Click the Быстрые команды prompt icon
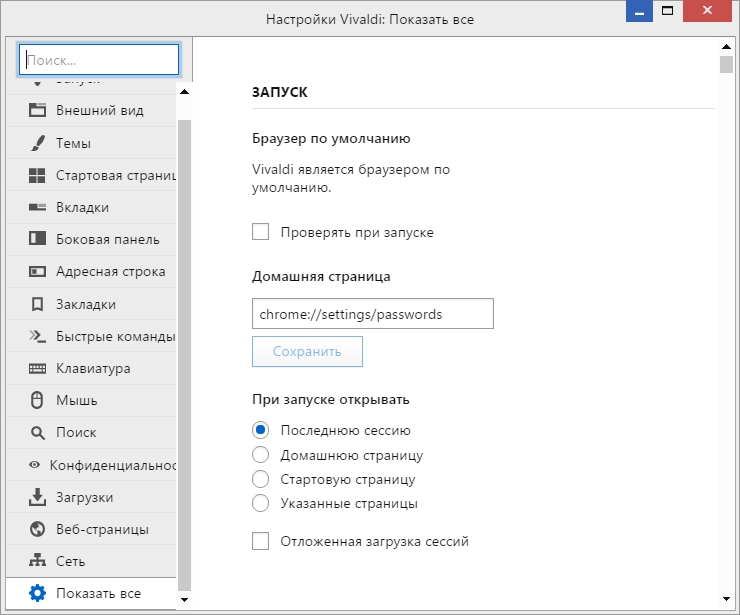The height and width of the screenshot is (615, 740). (x=37, y=336)
